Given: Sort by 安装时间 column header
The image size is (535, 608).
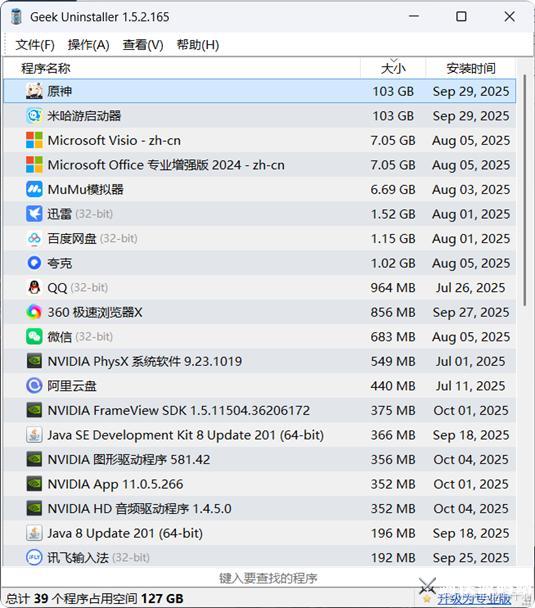Looking at the screenshot, I should click(471, 68).
